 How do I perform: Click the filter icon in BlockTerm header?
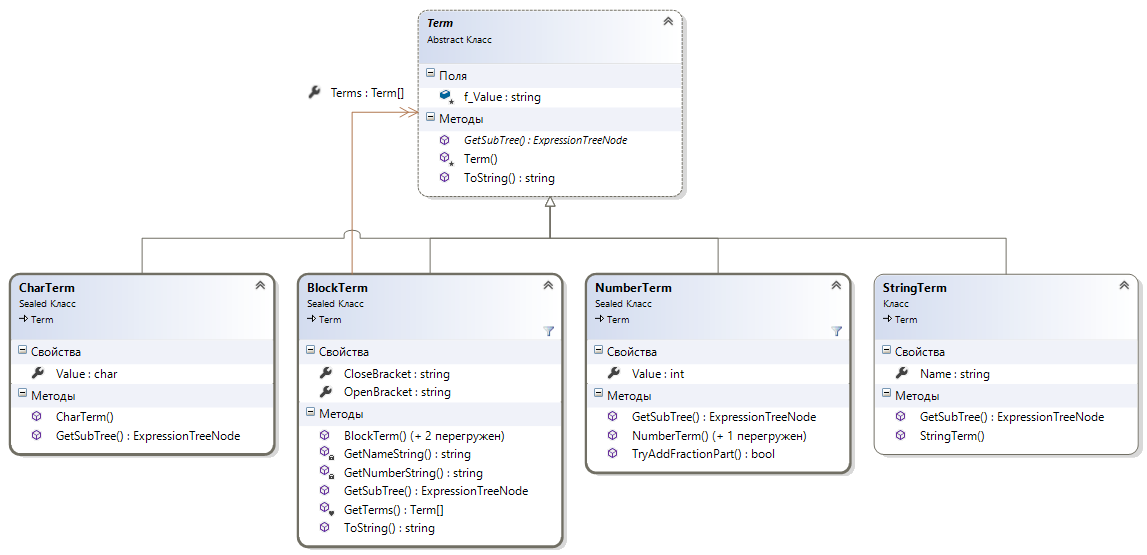point(549,331)
